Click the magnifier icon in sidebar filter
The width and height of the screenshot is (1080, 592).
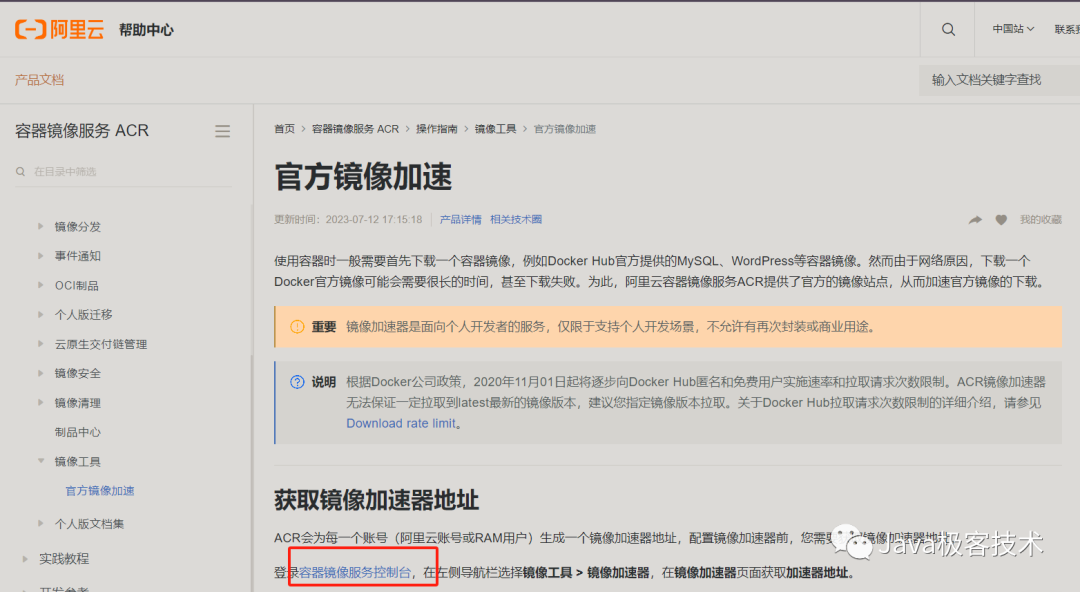pos(21,172)
